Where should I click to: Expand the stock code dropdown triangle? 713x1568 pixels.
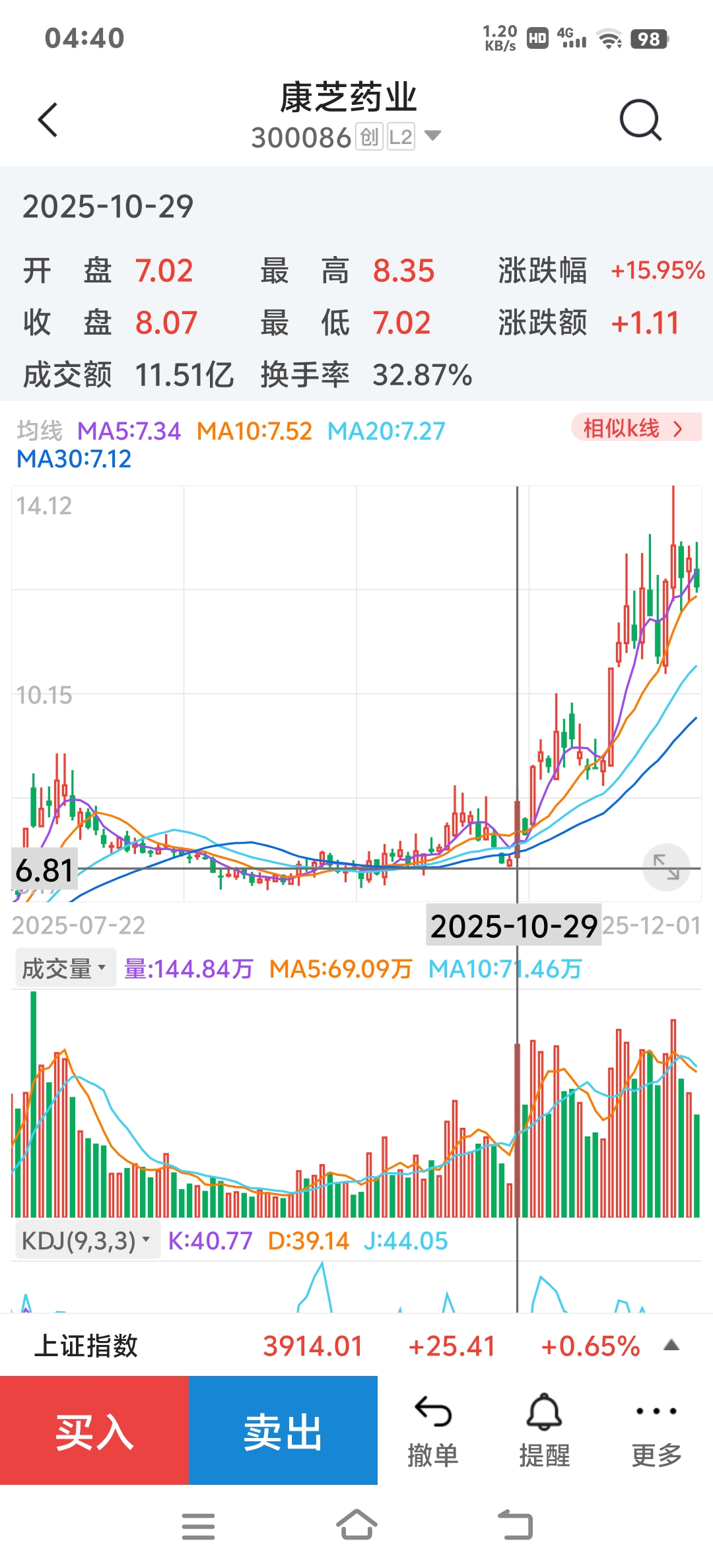[x=432, y=136]
